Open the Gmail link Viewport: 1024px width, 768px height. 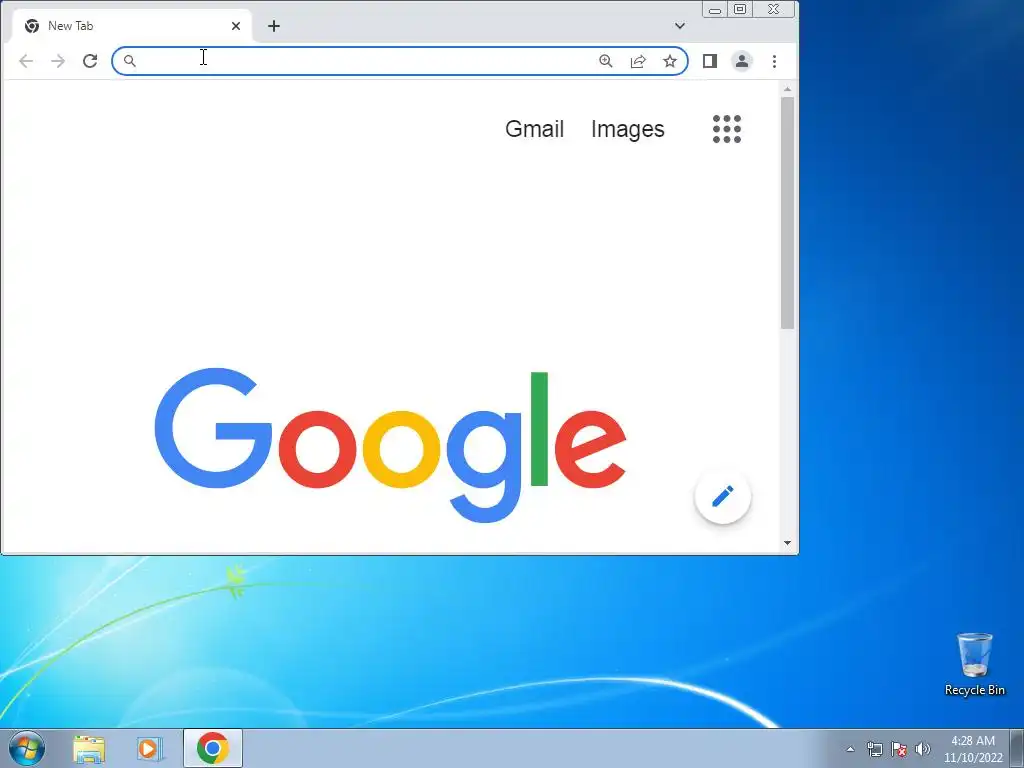[x=534, y=129]
